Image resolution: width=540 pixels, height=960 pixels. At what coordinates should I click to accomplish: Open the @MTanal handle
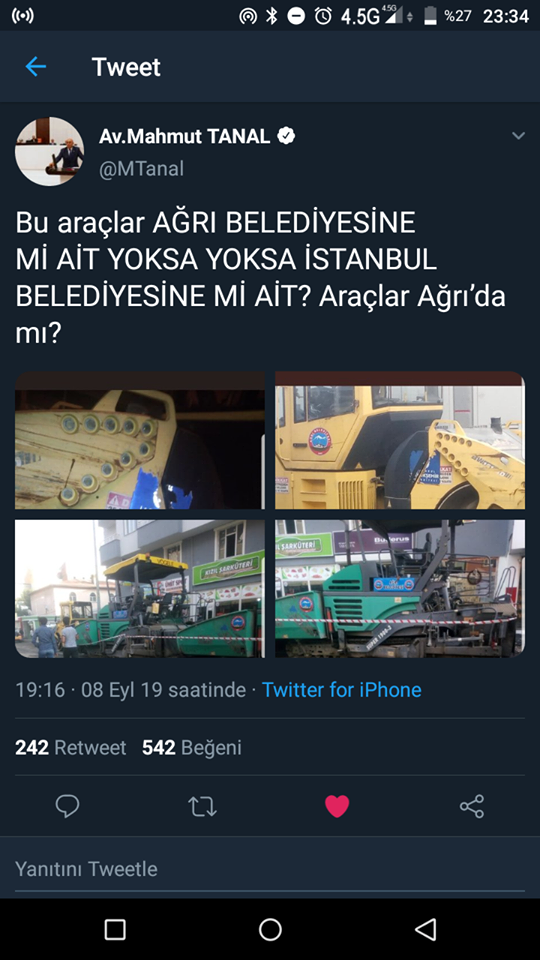(x=141, y=168)
